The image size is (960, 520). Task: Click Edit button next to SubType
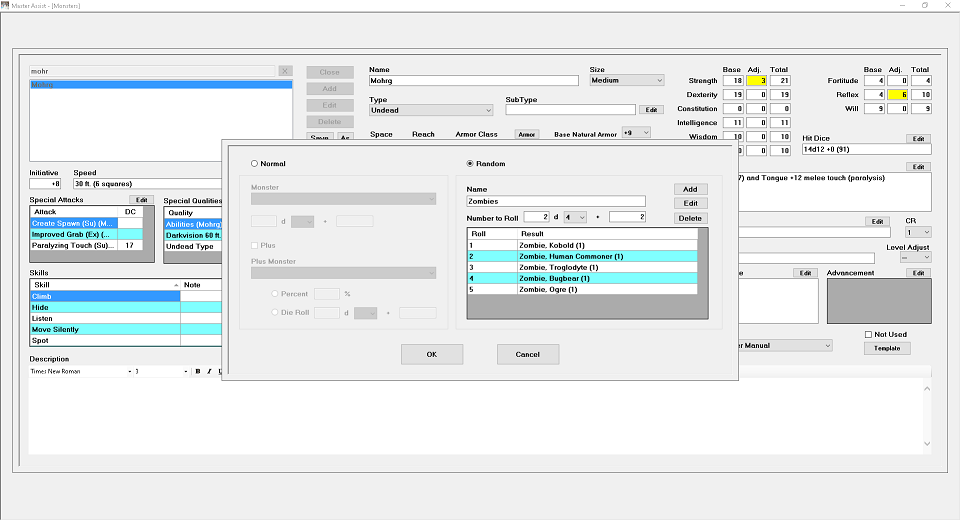tap(651, 110)
